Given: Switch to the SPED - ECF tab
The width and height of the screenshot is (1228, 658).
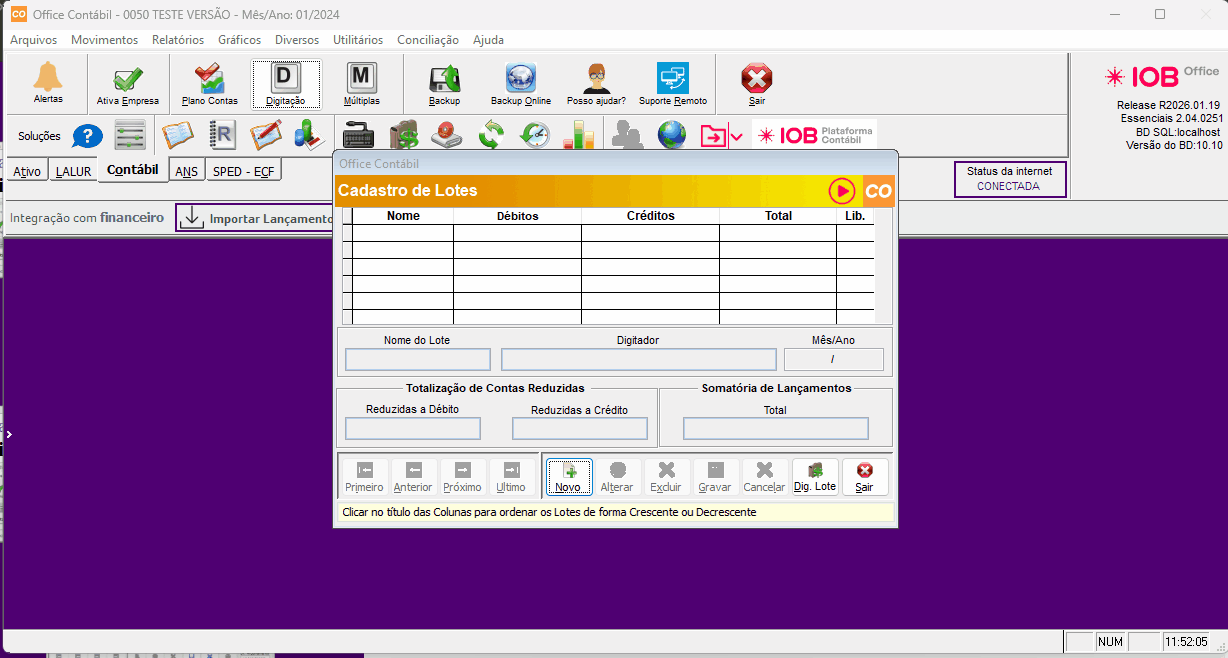Looking at the screenshot, I should (x=243, y=171).
